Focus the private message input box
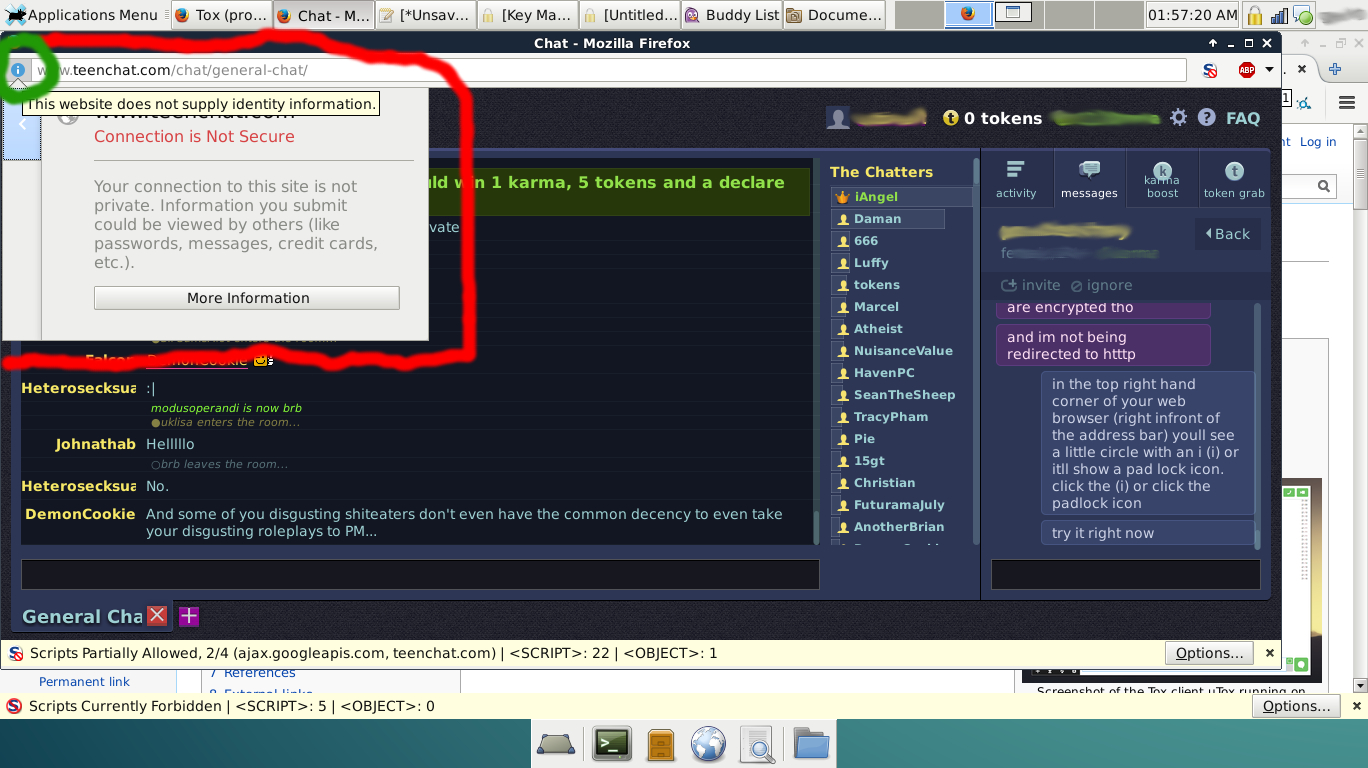 pos(1125,574)
